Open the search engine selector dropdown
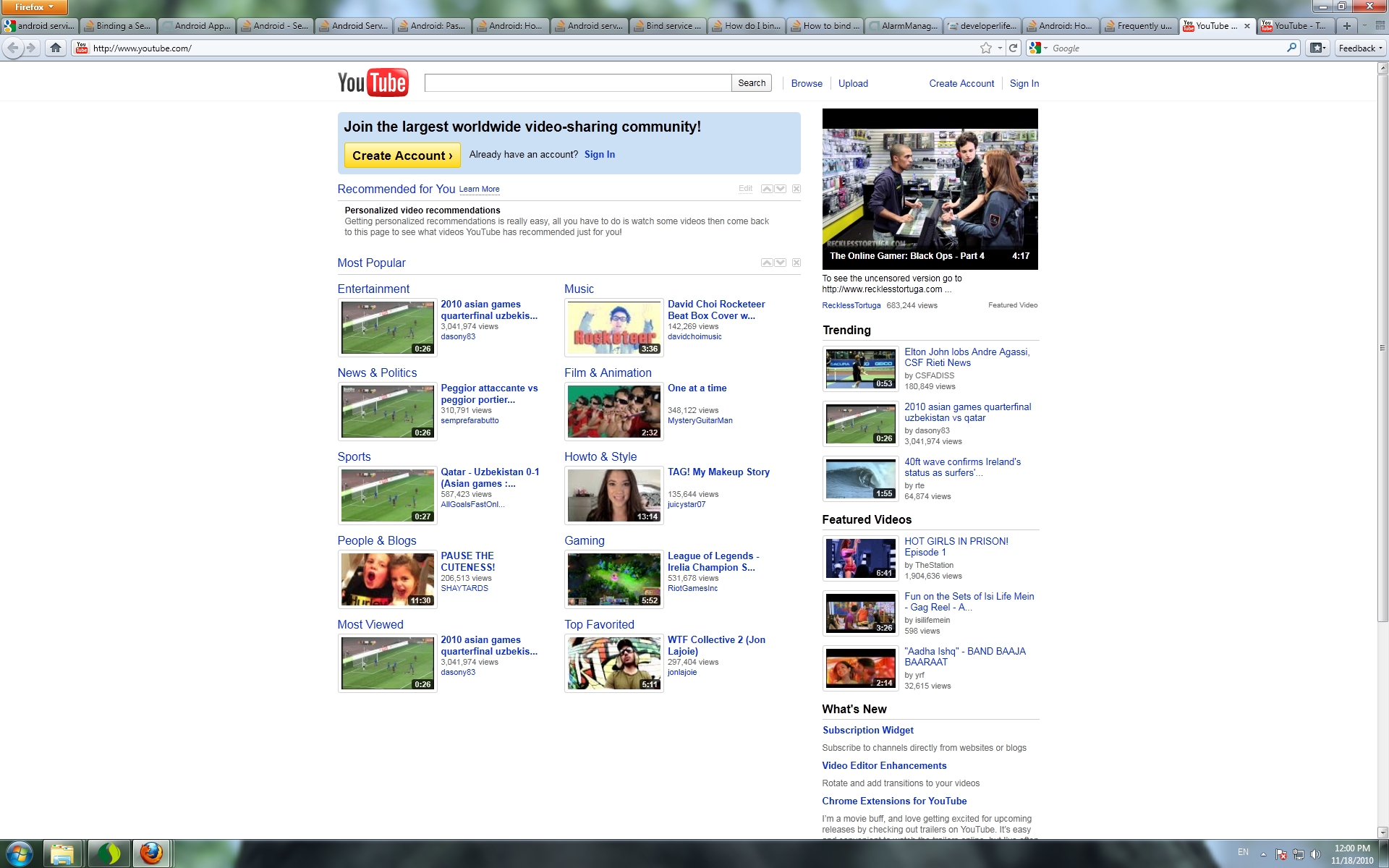 click(x=1039, y=48)
